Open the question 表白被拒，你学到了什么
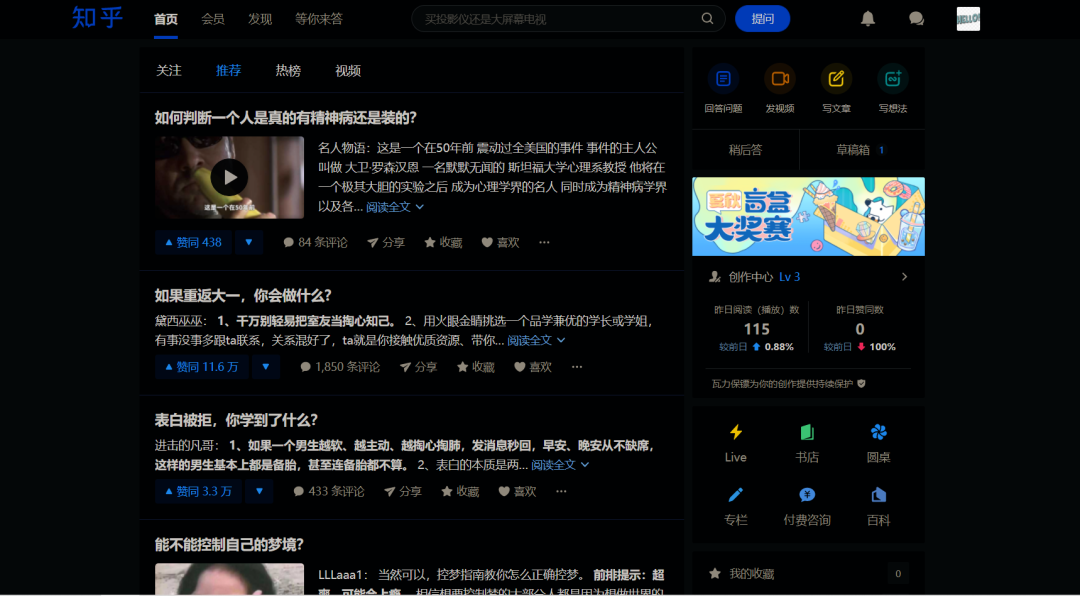This screenshot has width=1080, height=596. [x=236, y=420]
